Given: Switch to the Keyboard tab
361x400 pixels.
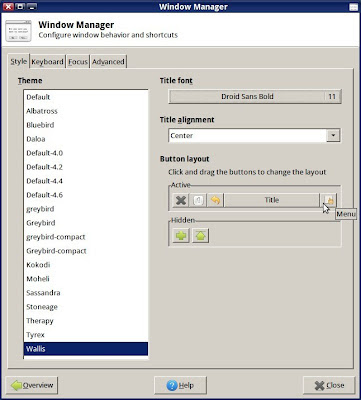Looking at the screenshot, I should tap(47, 62).
